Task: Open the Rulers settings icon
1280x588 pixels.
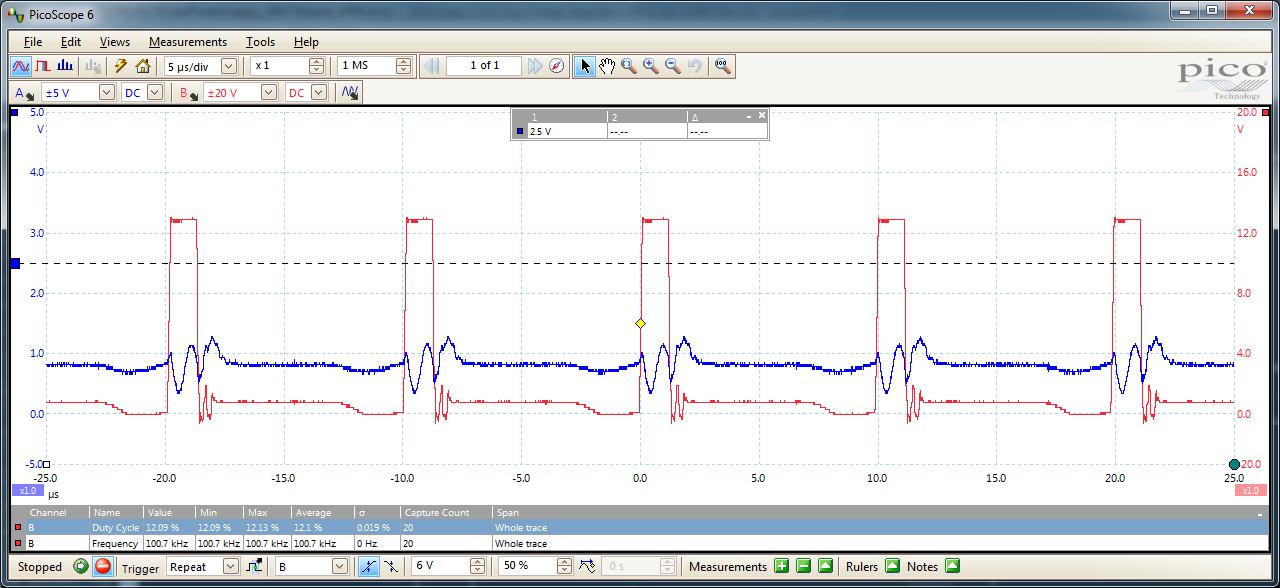Action: click(x=892, y=566)
